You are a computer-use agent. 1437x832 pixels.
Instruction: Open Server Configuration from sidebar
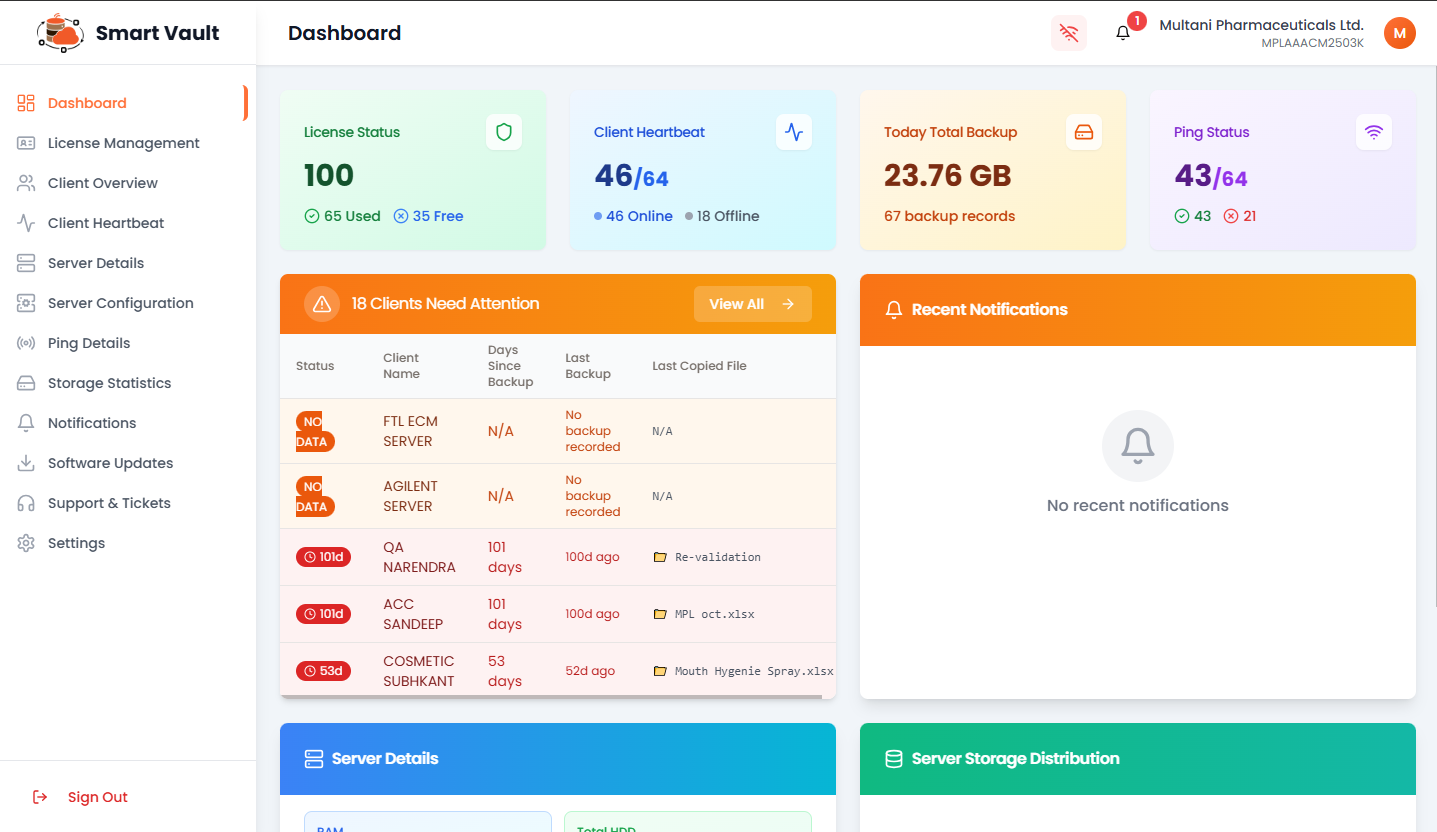(120, 303)
